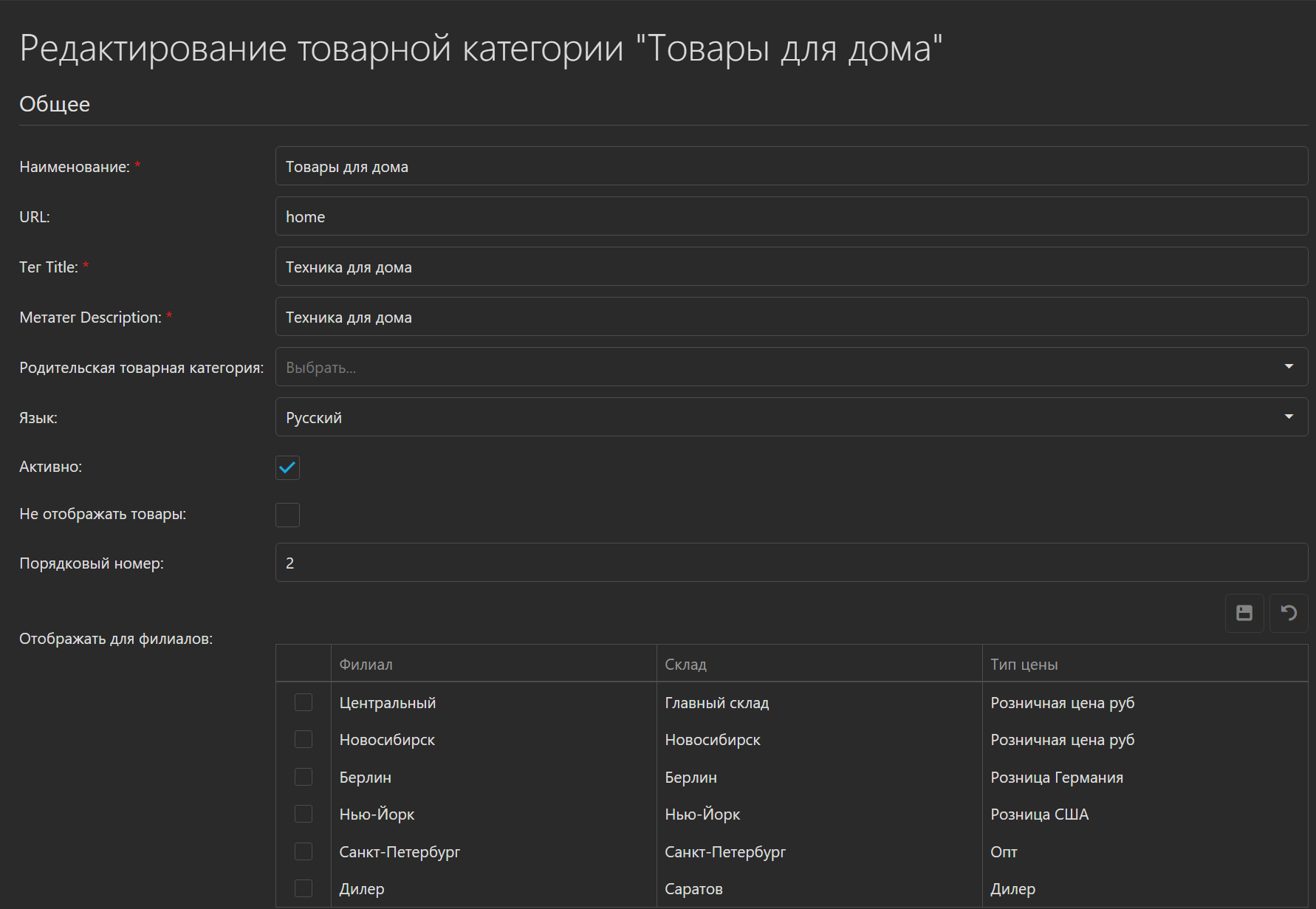
Task: Select the Берлин branch checkbox
Action: pyautogui.click(x=304, y=777)
